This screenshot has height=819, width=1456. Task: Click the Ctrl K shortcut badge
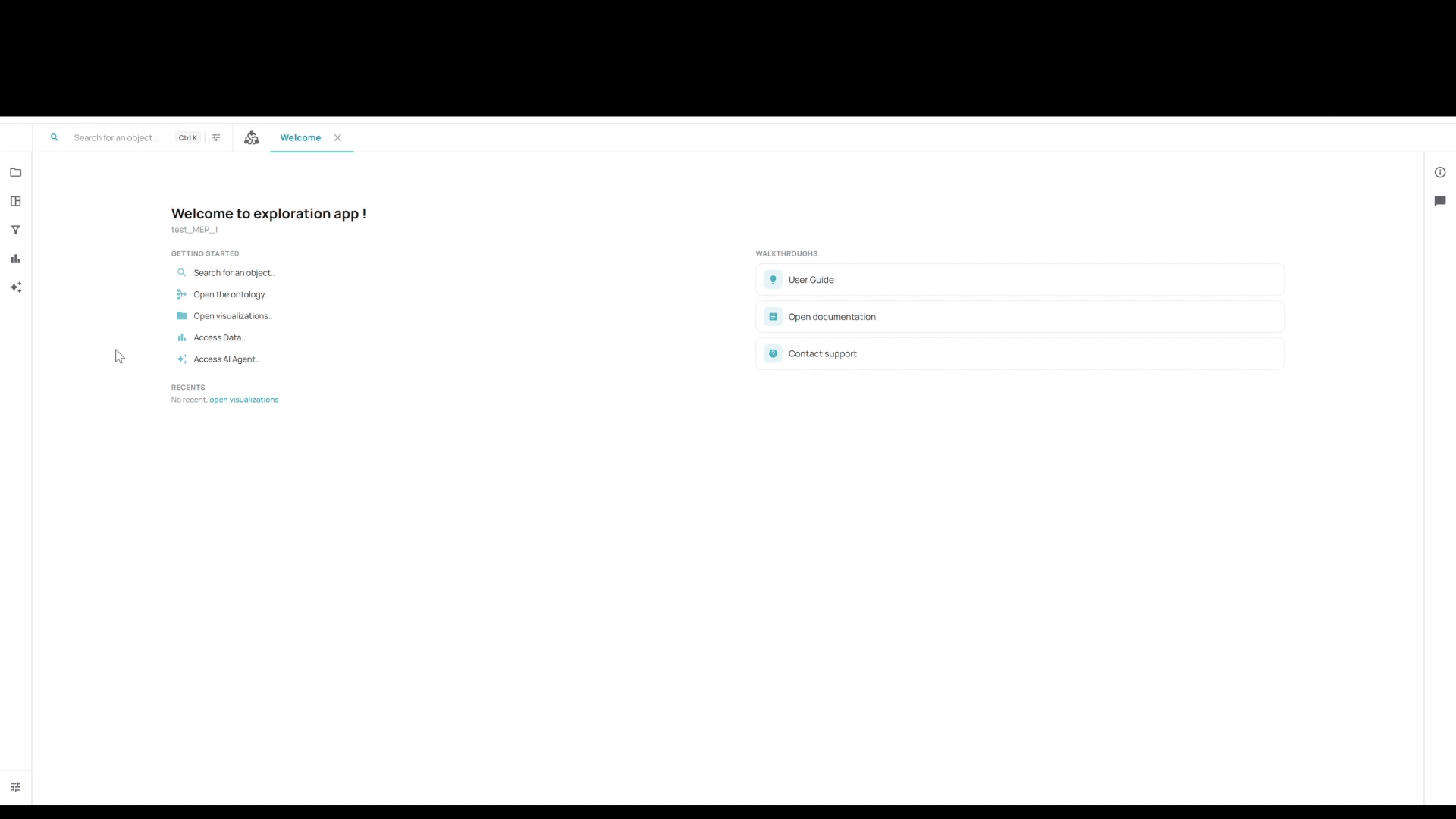[x=188, y=138]
